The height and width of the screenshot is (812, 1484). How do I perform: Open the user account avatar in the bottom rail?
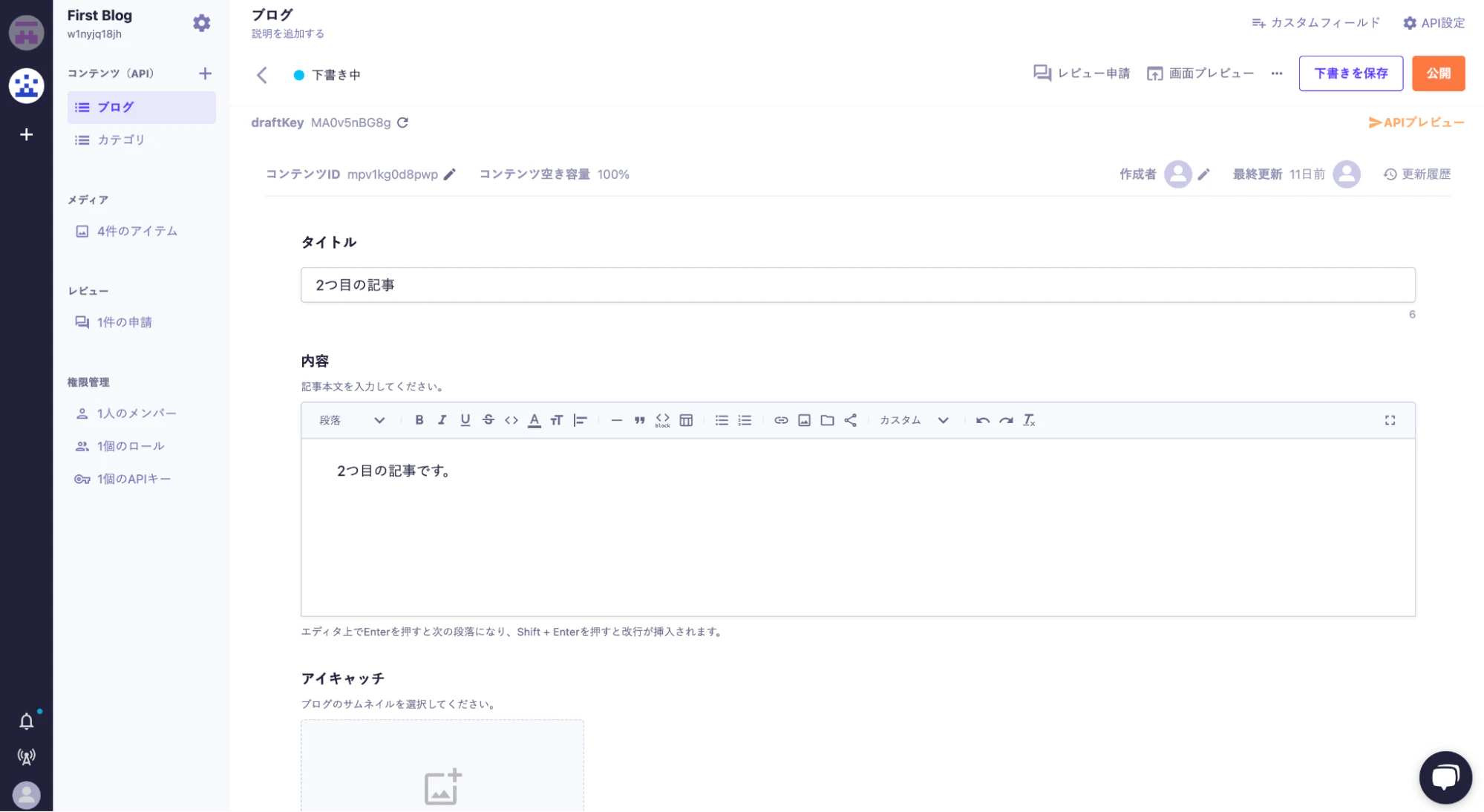[x=26, y=795]
